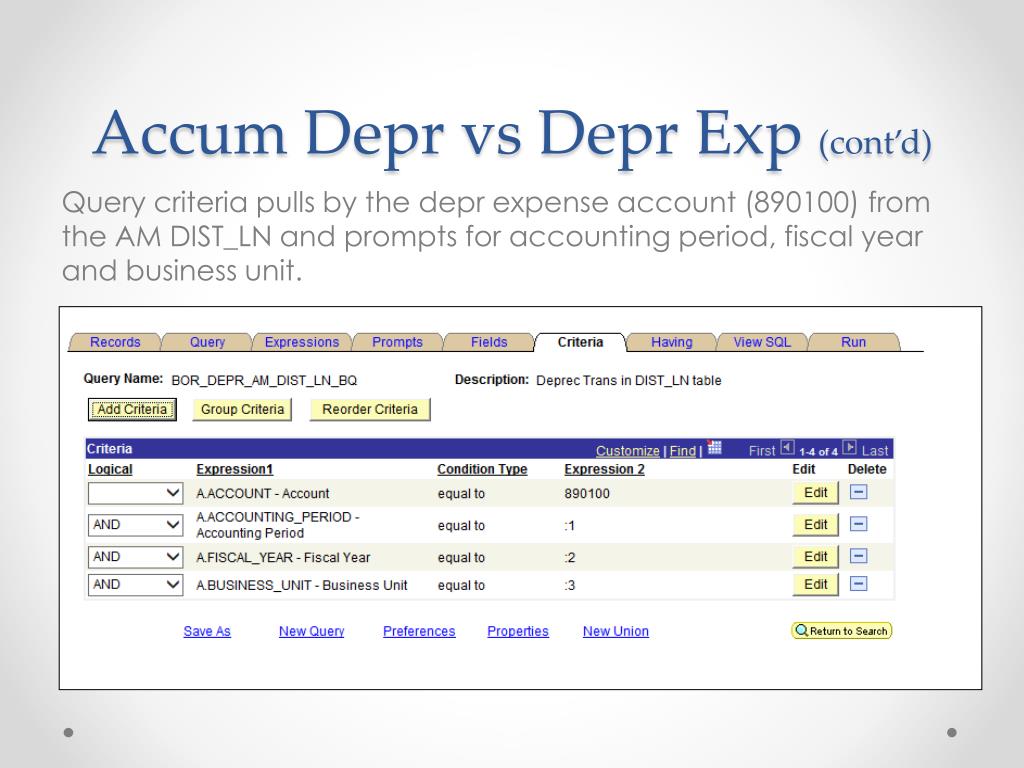Open the Expressions tab
The image size is (1024, 768).
click(x=302, y=342)
